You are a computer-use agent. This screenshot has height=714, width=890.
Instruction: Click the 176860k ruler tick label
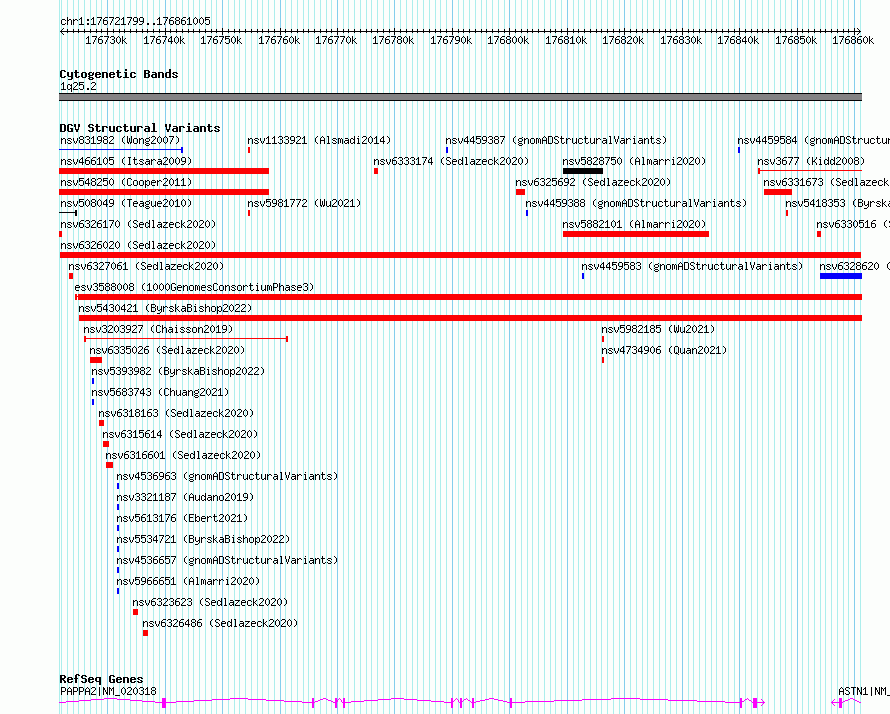click(x=853, y=40)
